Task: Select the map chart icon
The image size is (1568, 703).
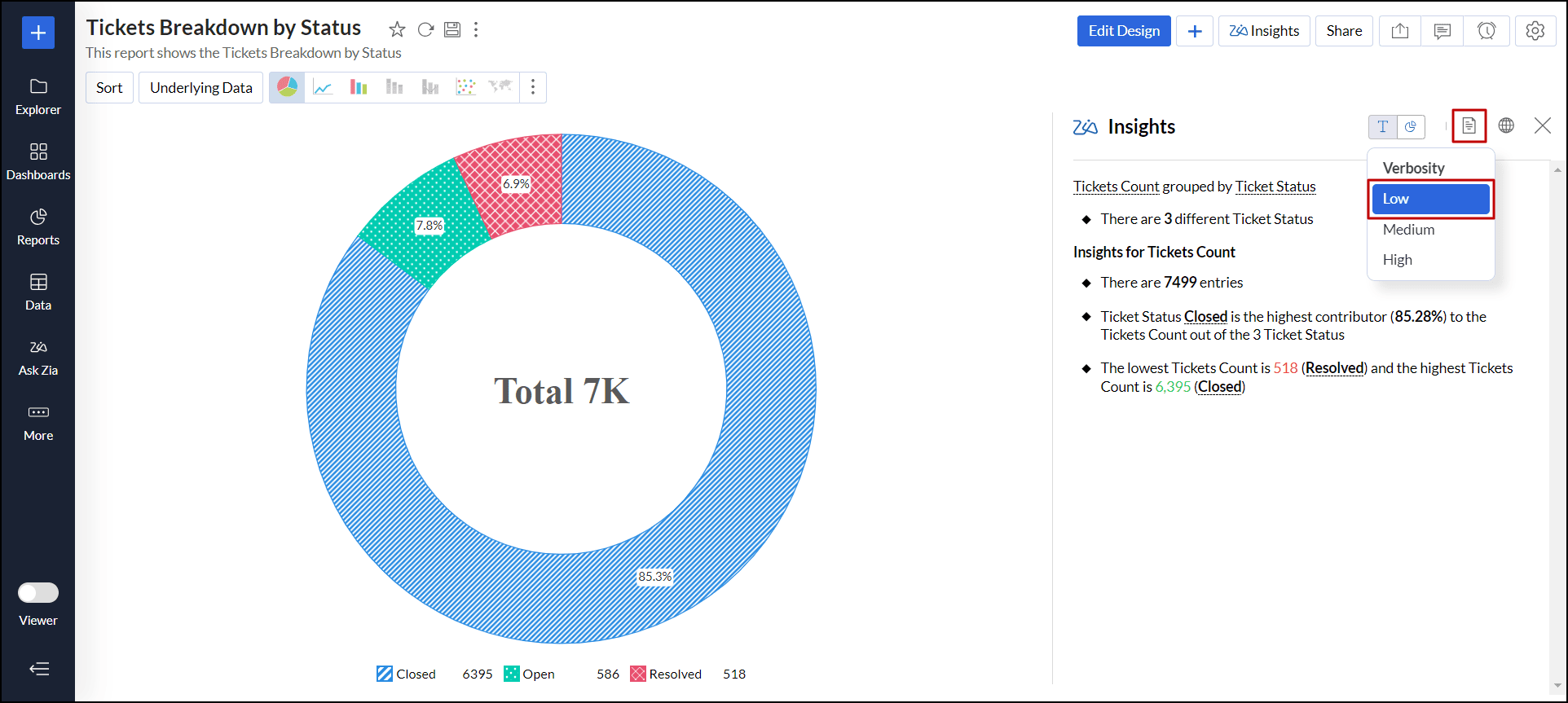Action: (500, 87)
